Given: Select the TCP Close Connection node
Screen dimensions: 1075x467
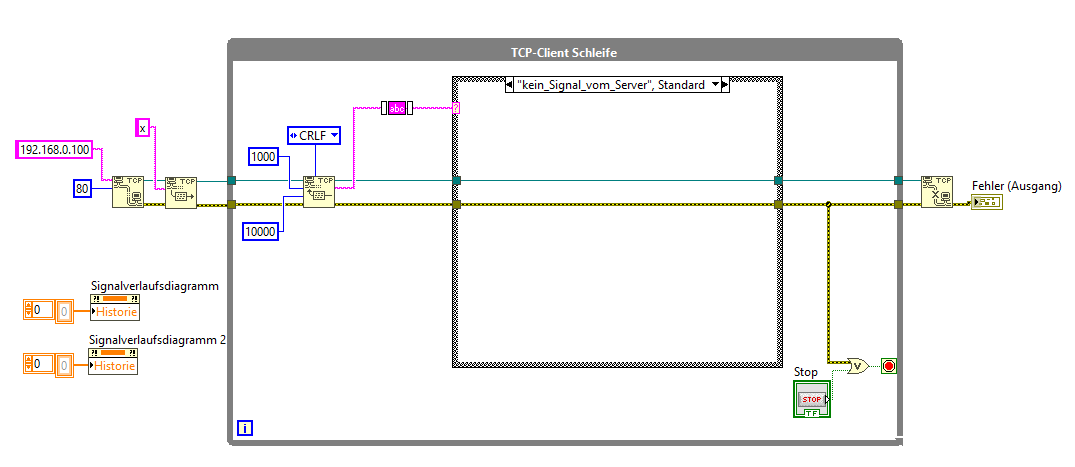Looking at the screenshot, I should pos(937,192).
